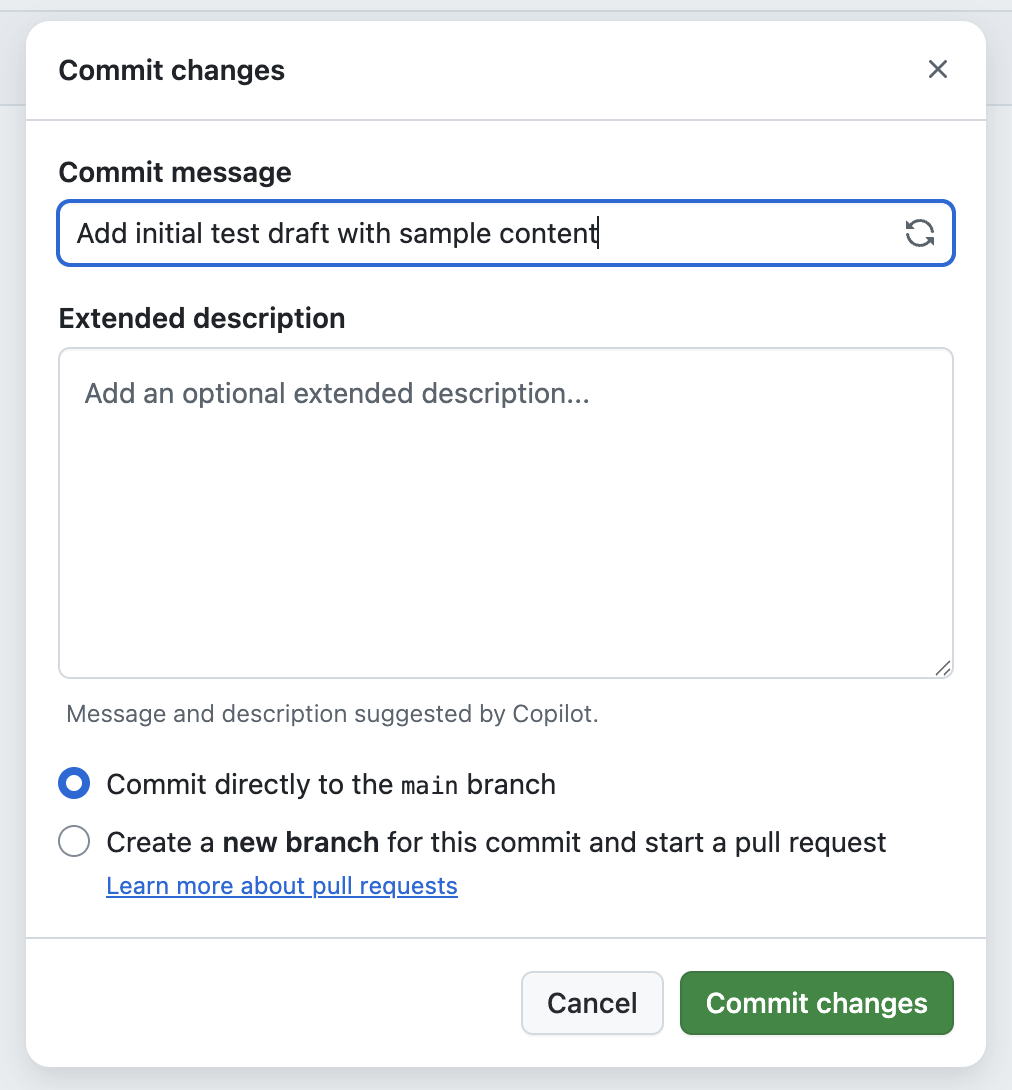Choose the Create a new branch radio button

[74, 841]
